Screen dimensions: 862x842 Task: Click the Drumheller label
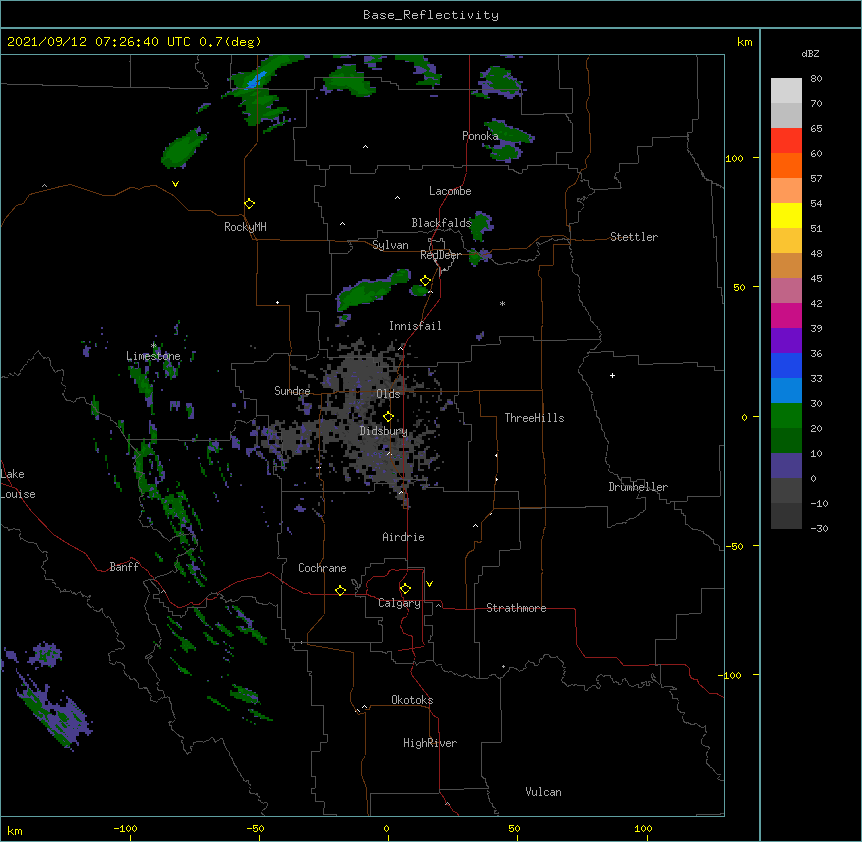[638, 487]
